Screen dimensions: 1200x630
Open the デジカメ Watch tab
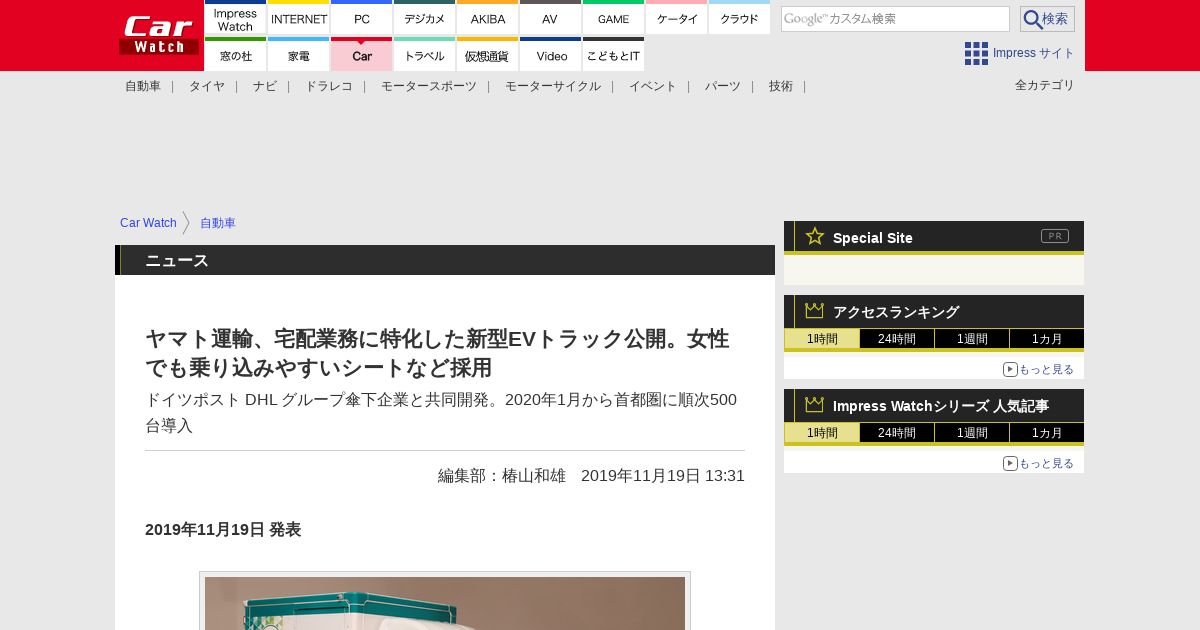click(425, 18)
